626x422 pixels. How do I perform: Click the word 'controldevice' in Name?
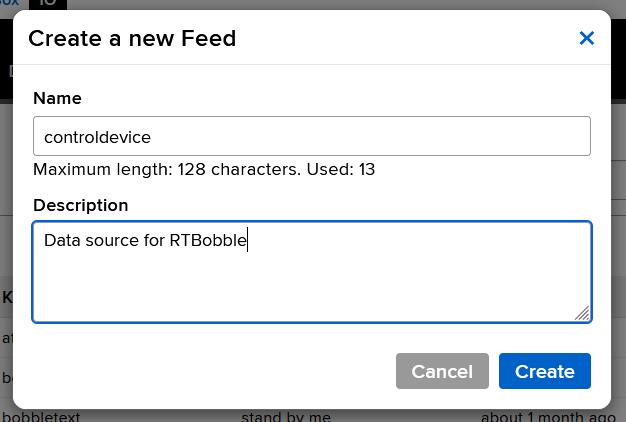[97, 137]
